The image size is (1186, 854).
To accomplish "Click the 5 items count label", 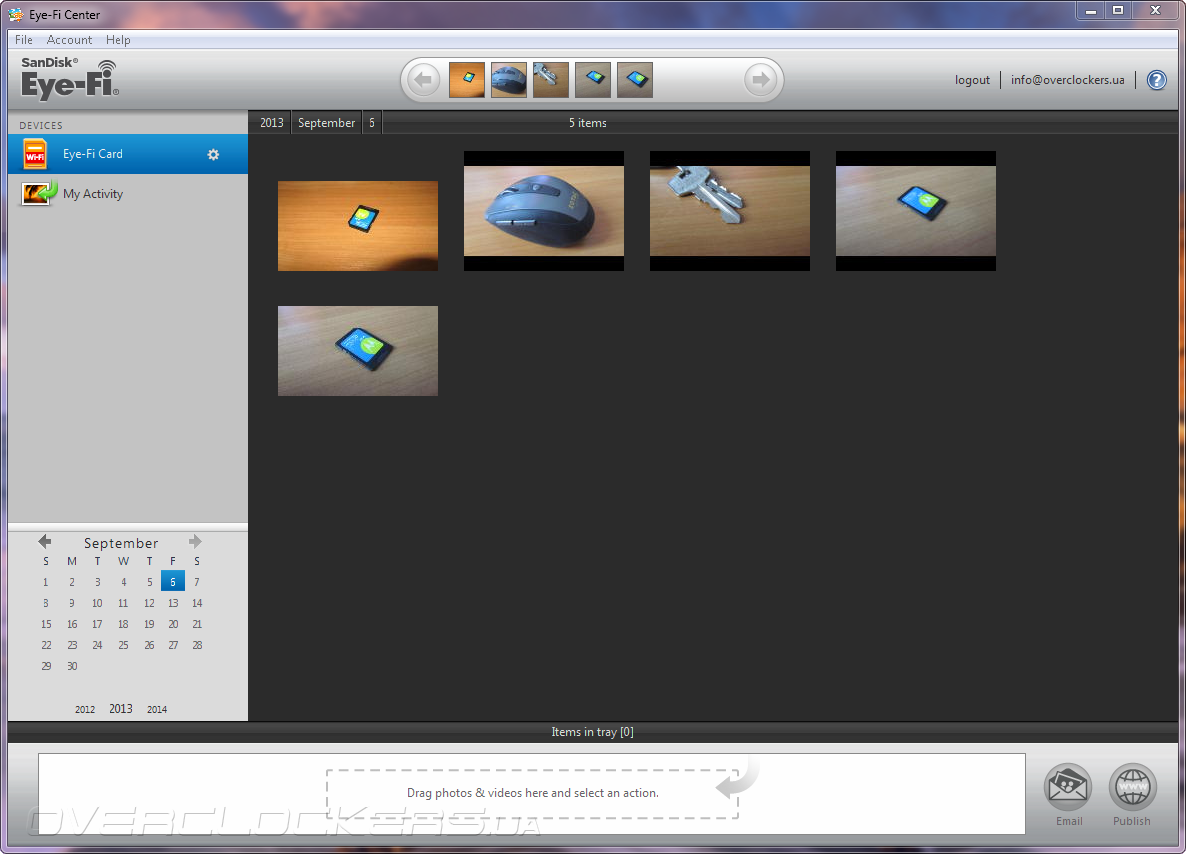I will coord(588,123).
